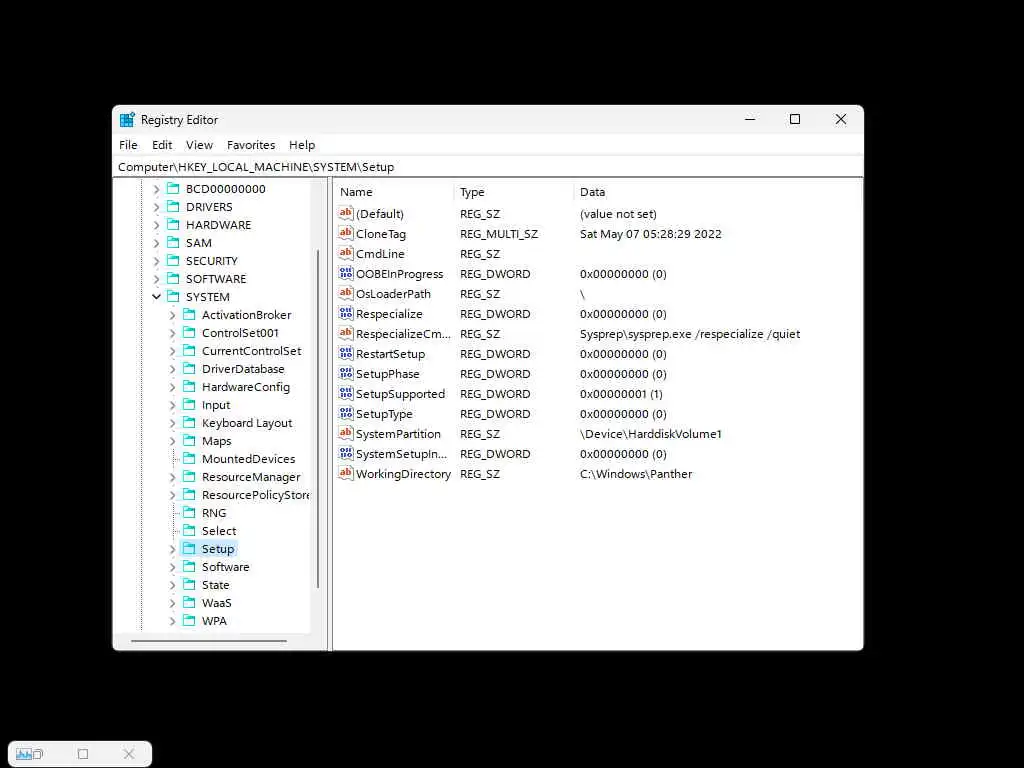The height and width of the screenshot is (768, 1024).
Task: Collapse the SYSTEM key
Action: coord(156,296)
